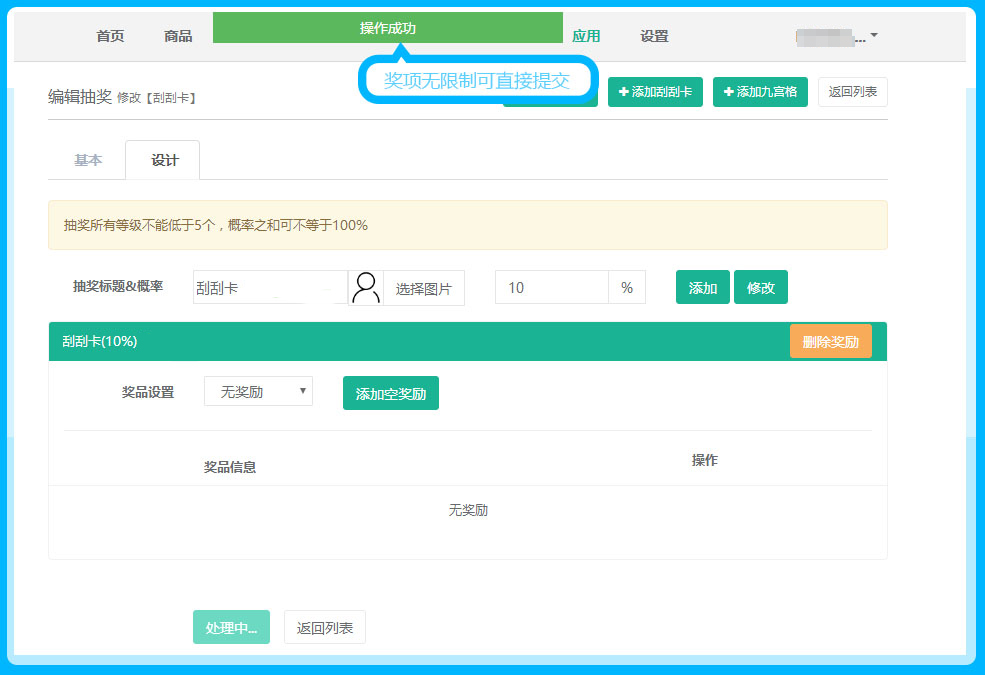The width and height of the screenshot is (985, 675).
Task: Click the top 返回列表 button
Action: tap(852, 92)
